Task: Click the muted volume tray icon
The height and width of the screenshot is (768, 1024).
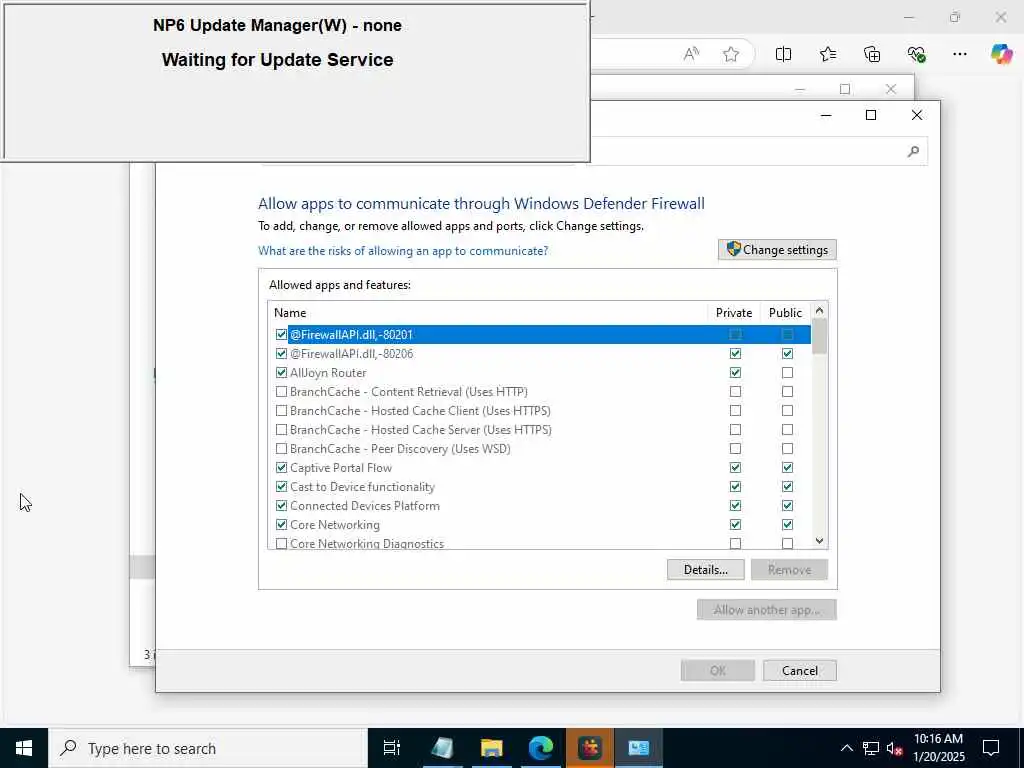Action: pos(894,748)
